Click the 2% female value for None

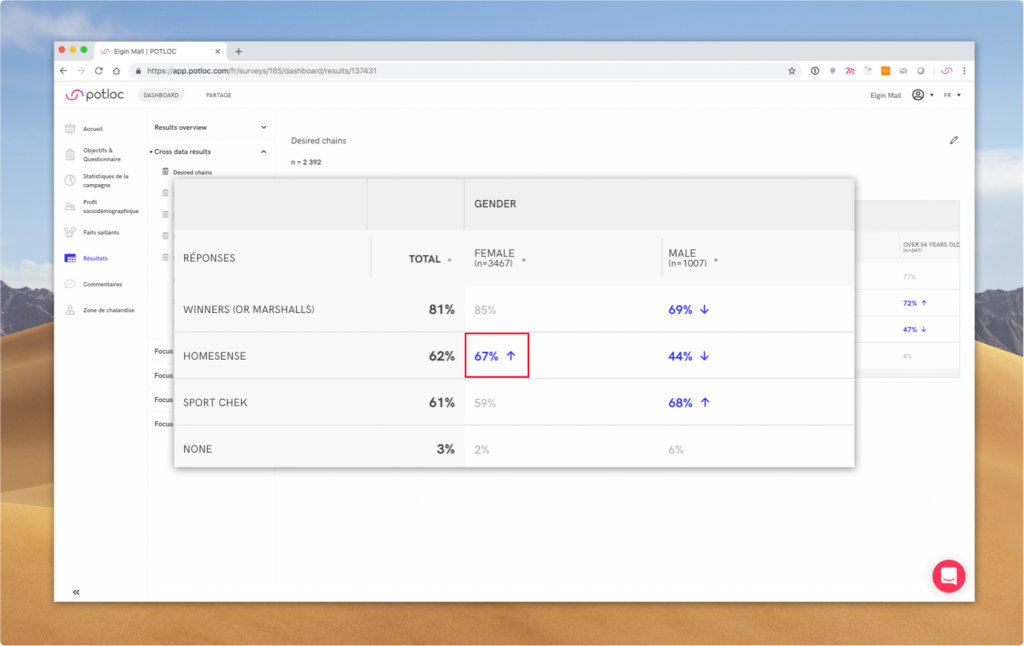482,449
